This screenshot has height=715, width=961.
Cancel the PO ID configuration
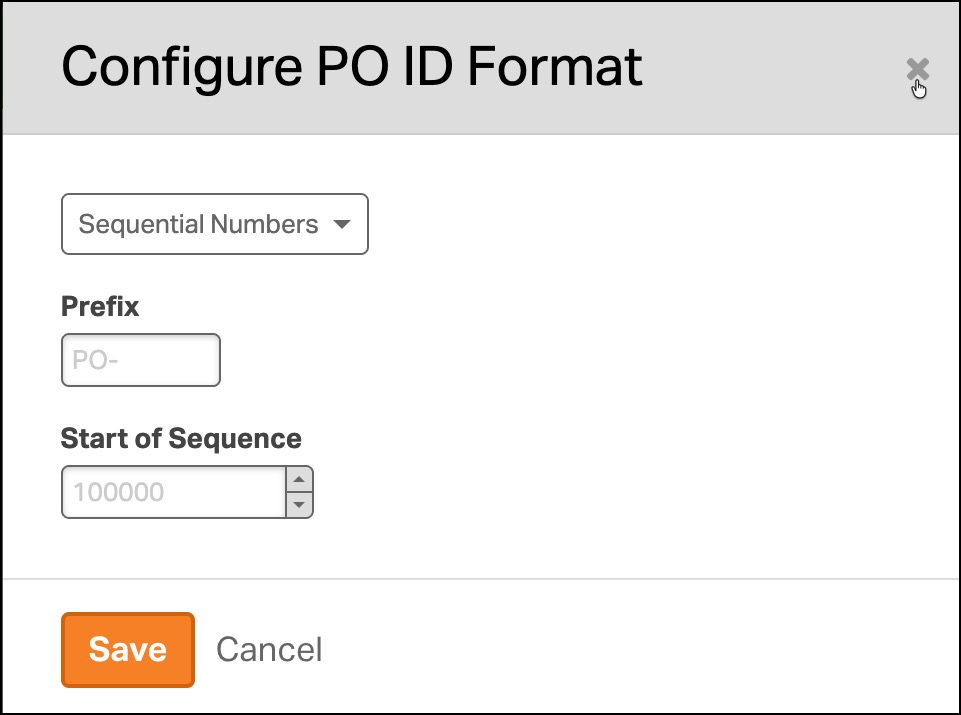(269, 649)
